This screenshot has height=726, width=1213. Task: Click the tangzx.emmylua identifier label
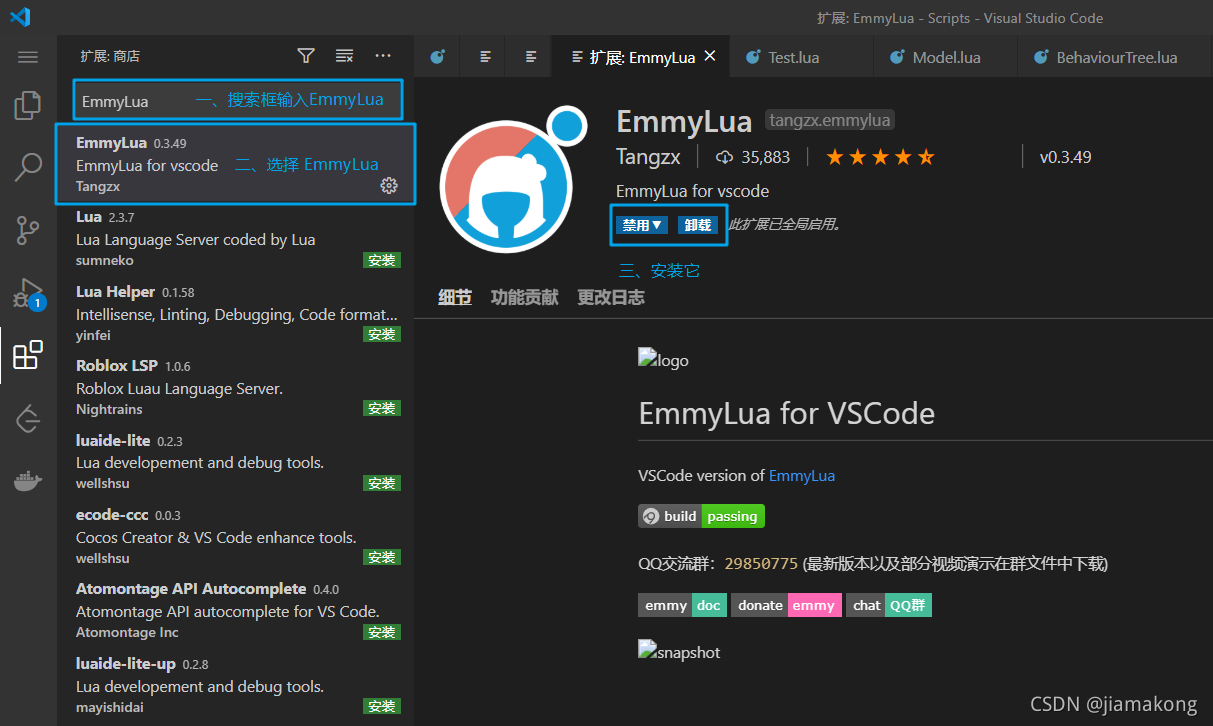(830, 120)
